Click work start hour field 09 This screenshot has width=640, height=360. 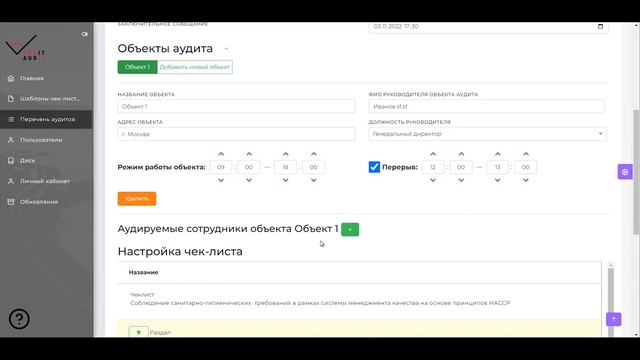pyautogui.click(x=221, y=167)
